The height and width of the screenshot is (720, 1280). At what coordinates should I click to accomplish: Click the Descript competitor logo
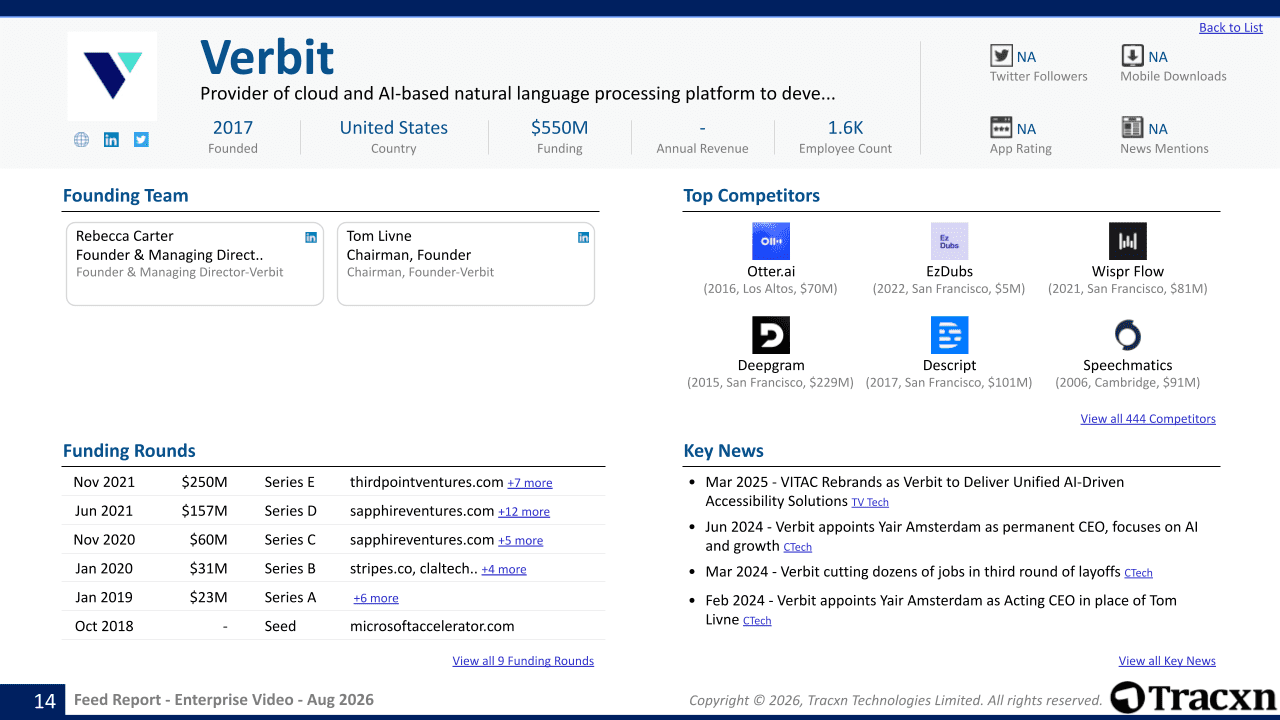[949, 335]
